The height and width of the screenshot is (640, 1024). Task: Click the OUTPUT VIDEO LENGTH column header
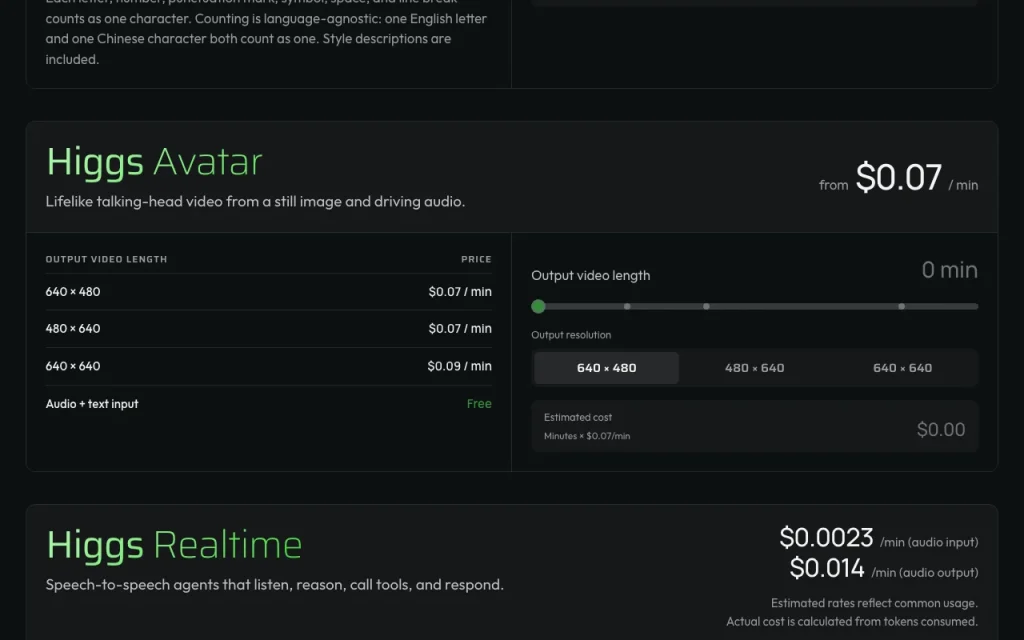106,259
